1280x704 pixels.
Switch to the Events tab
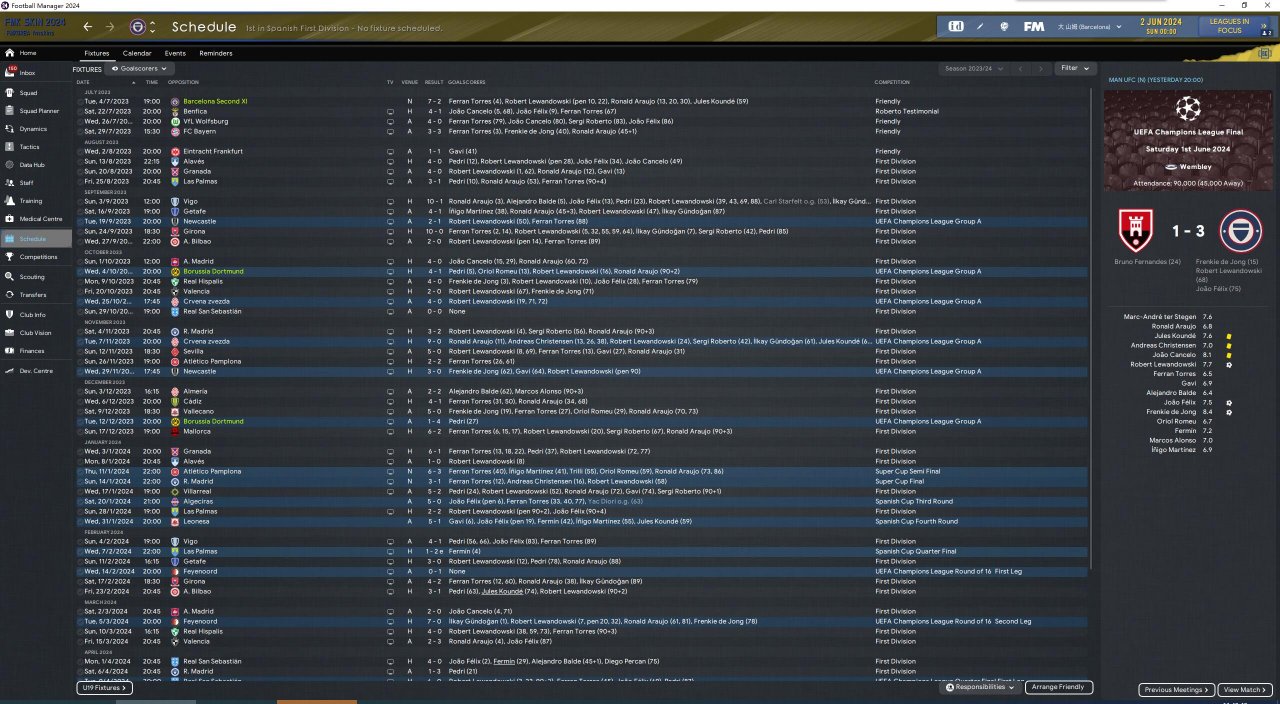coord(175,53)
